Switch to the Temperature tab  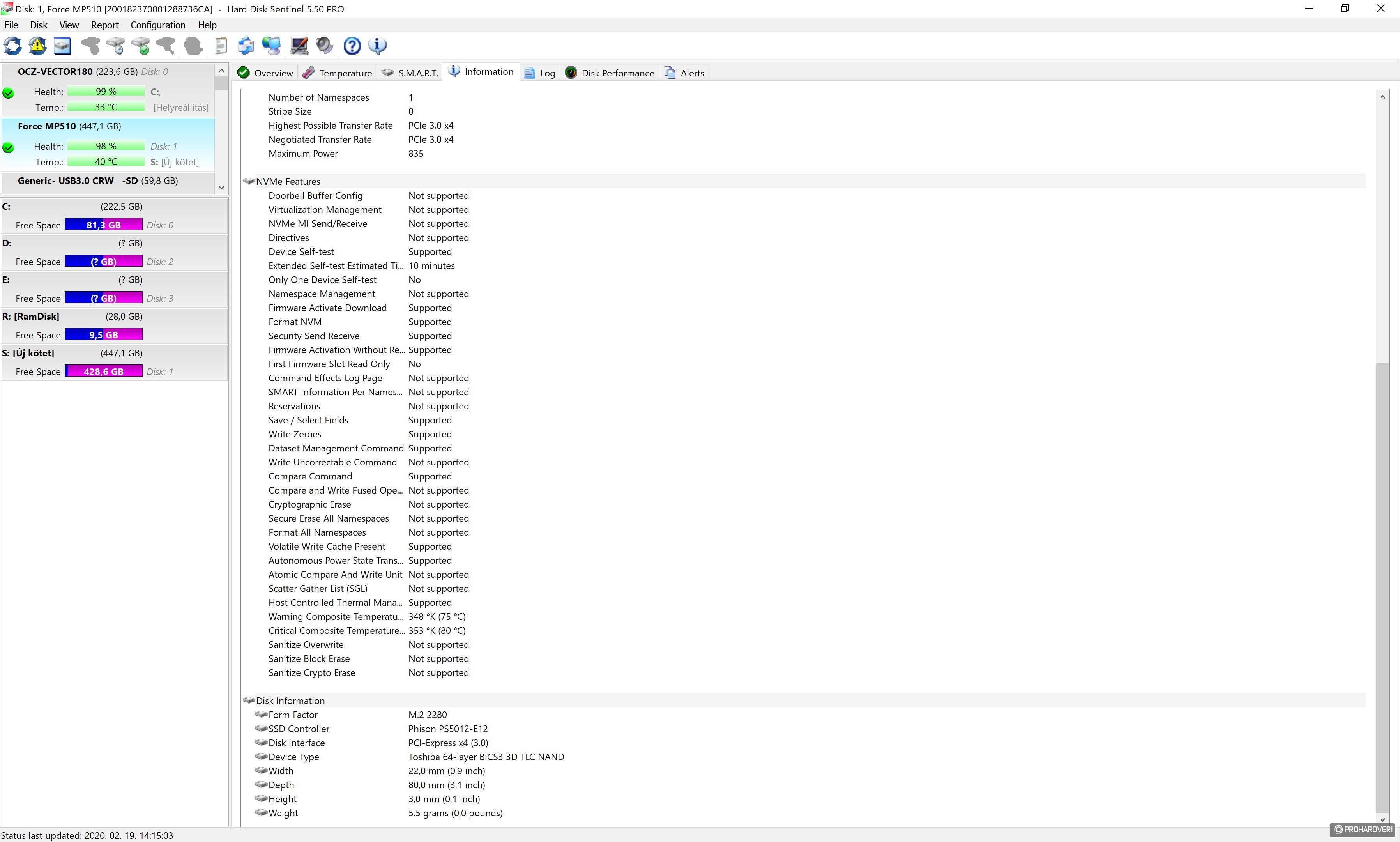click(x=338, y=73)
